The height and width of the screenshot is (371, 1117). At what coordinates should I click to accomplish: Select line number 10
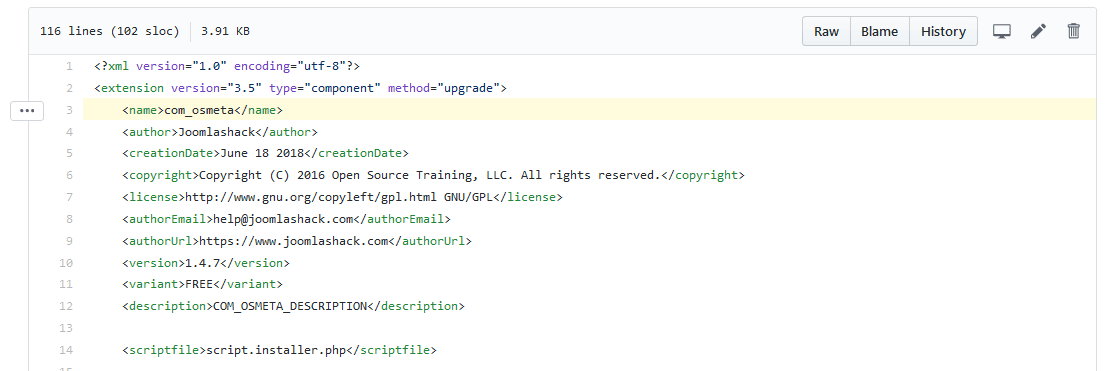(x=66, y=263)
